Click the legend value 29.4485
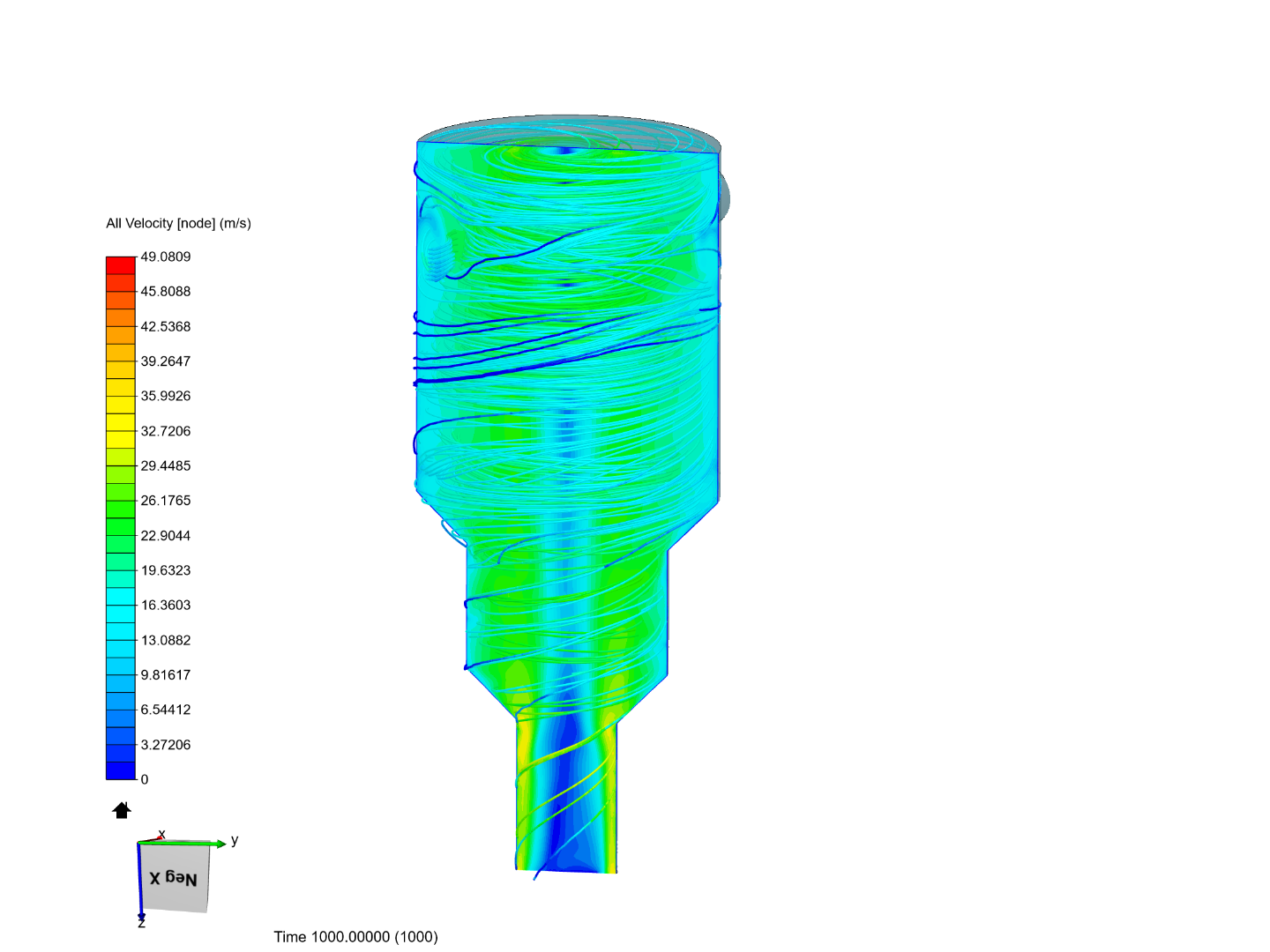The height and width of the screenshot is (952, 1270). click(166, 465)
